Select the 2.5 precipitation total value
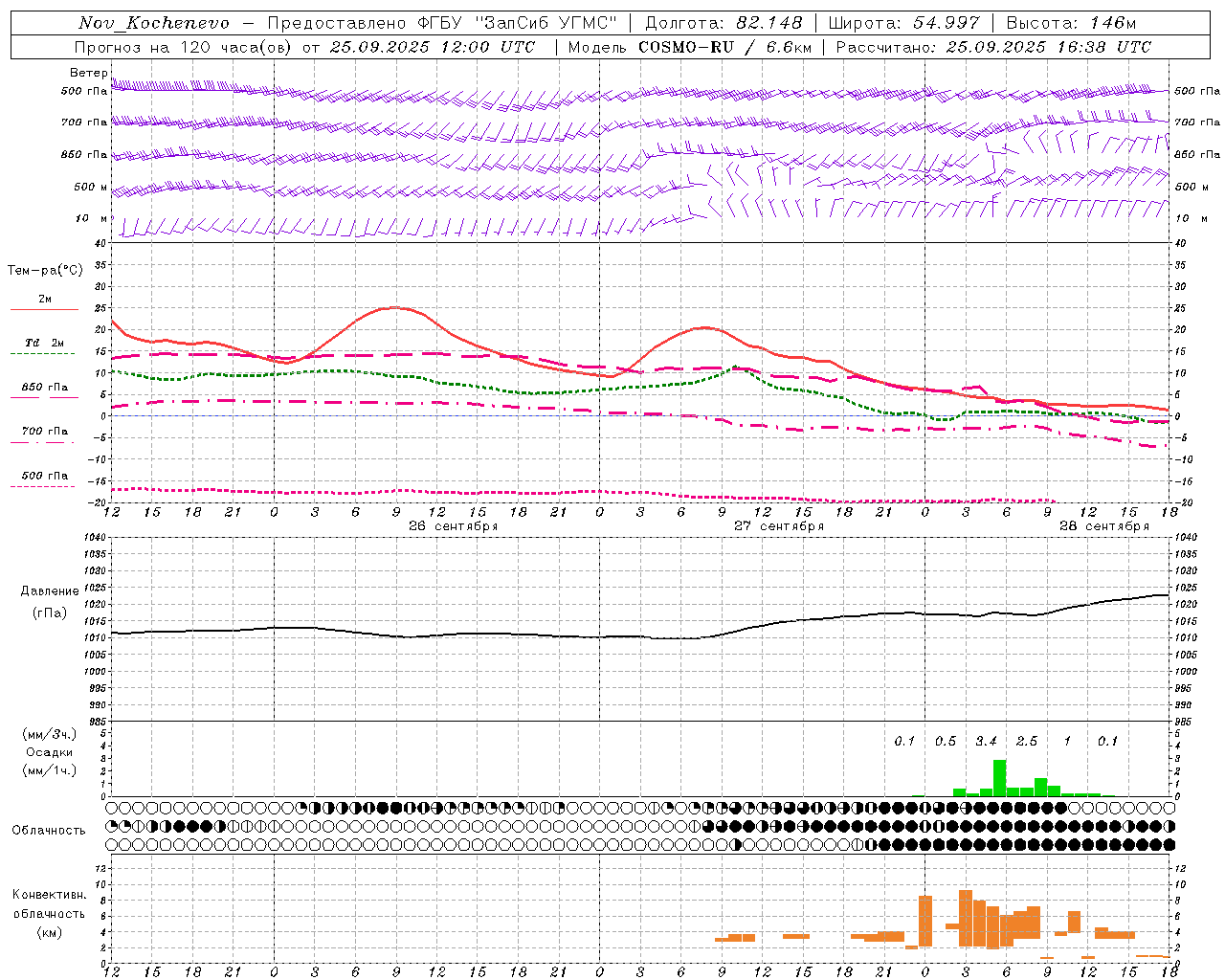The height and width of the screenshot is (980, 1225). tap(1027, 742)
